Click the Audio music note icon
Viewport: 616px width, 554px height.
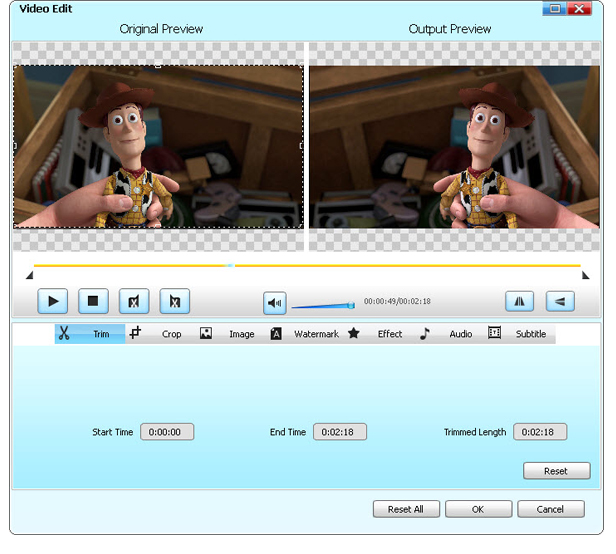425,334
